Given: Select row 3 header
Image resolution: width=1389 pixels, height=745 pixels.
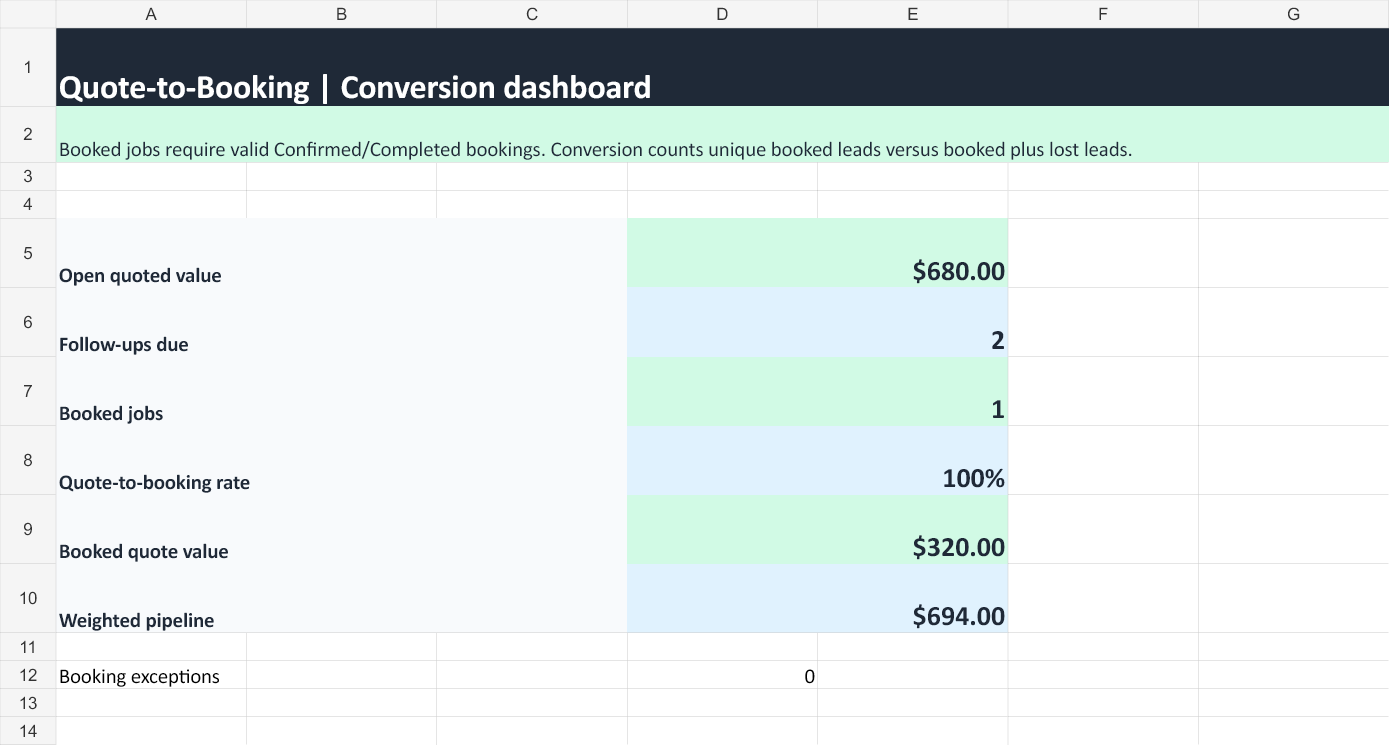Looking at the screenshot, I should click(28, 176).
